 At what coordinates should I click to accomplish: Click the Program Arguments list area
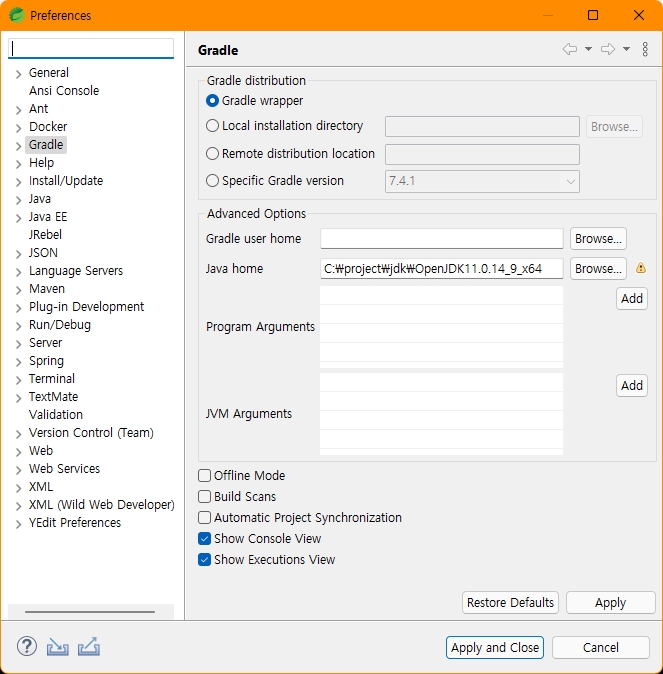point(442,327)
